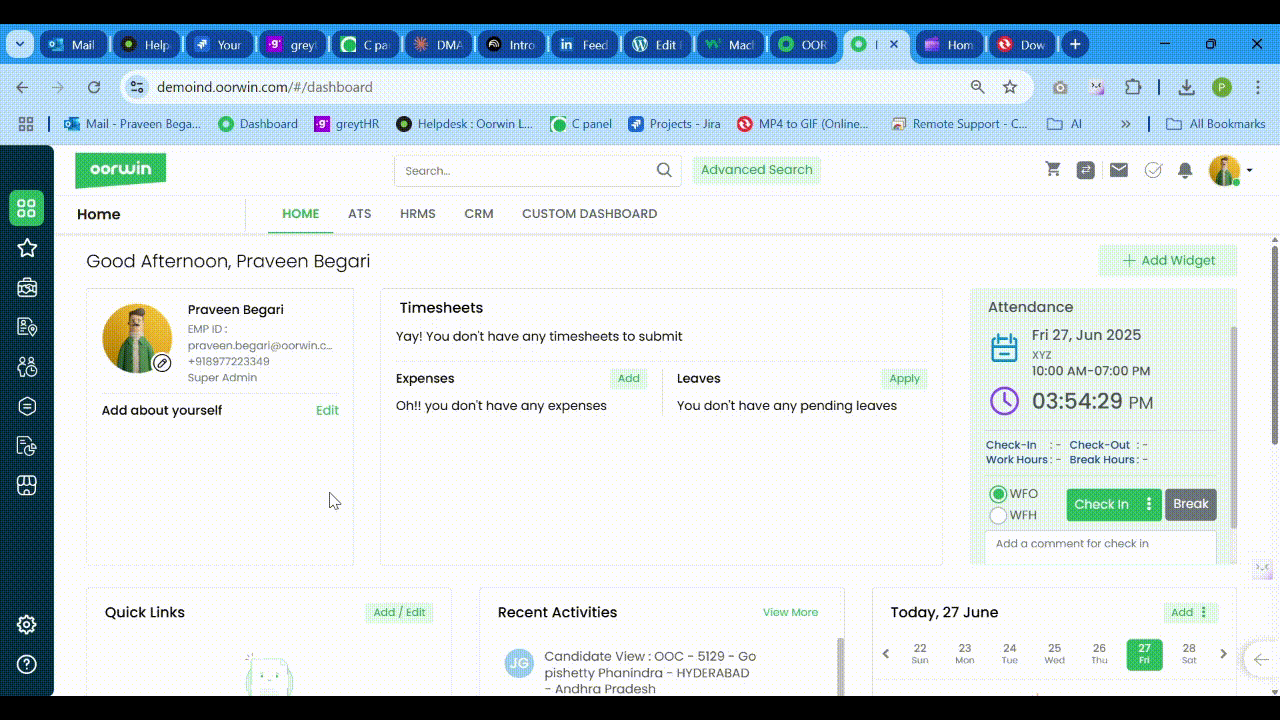The image size is (1280, 720).
Task: Open the shopping cart icon
Action: pyautogui.click(x=1053, y=170)
